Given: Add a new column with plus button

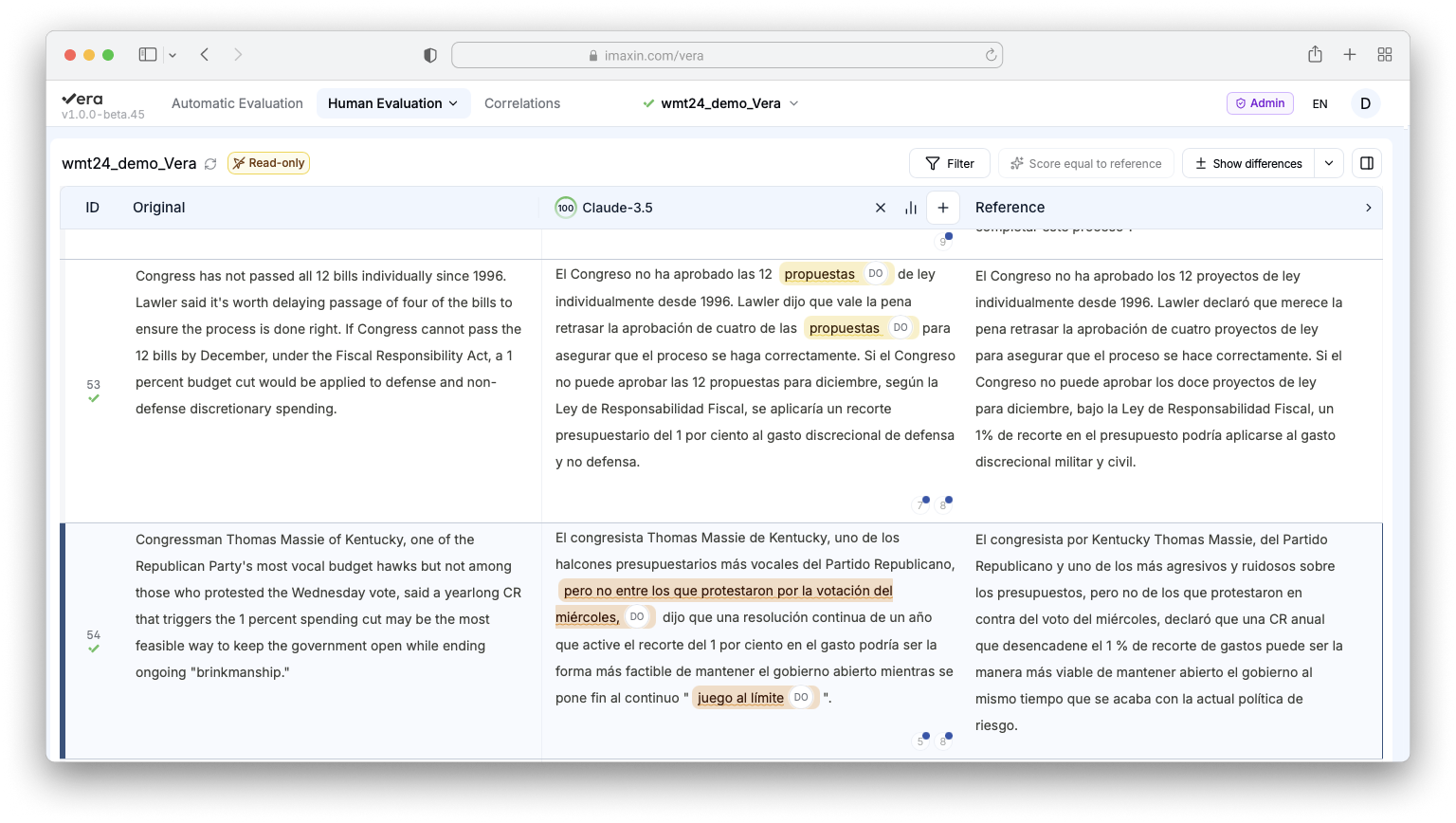Looking at the screenshot, I should point(943,208).
